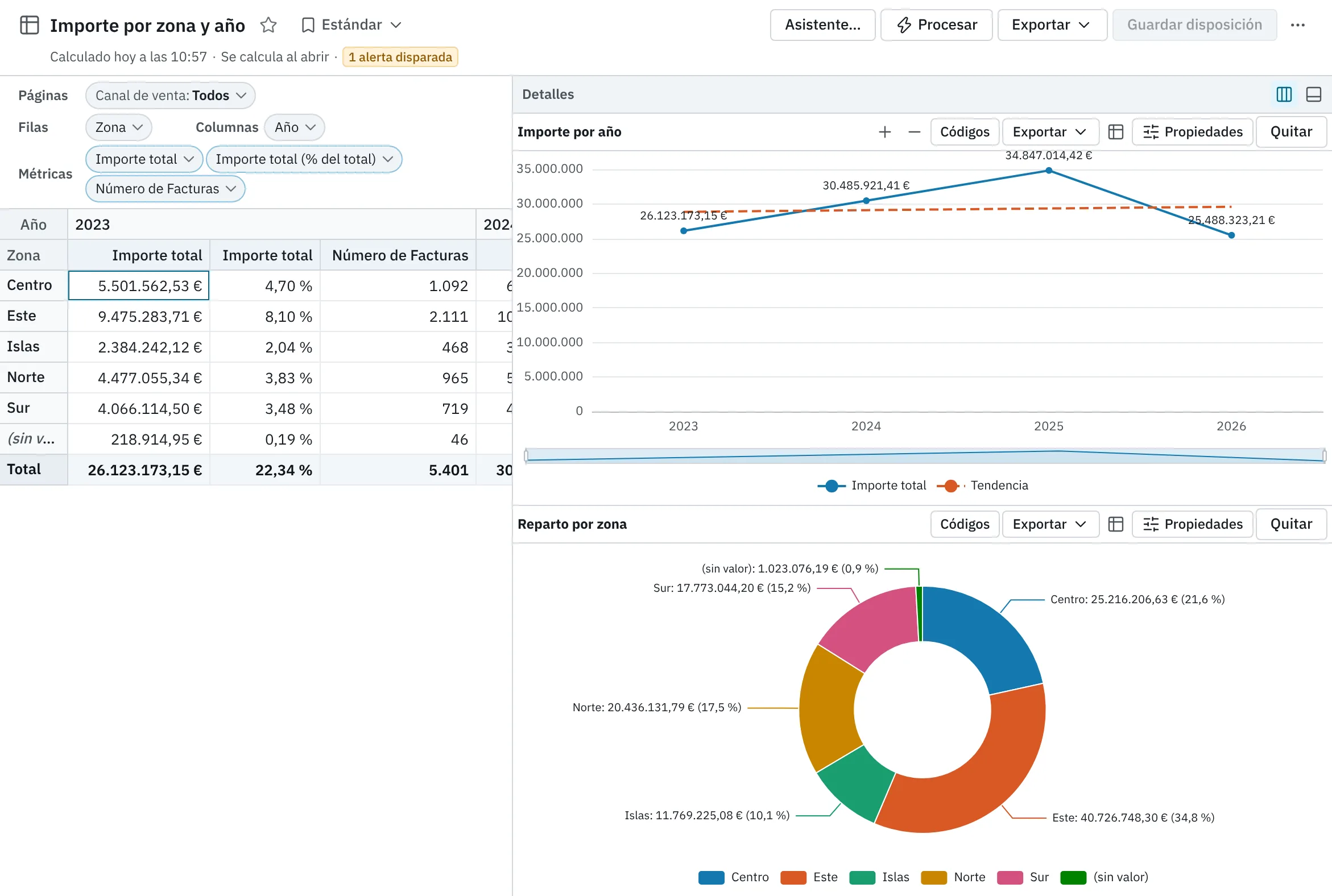Remove Importe por año chart with Quitar
The height and width of the screenshot is (896, 1332).
click(x=1291, y=132)
